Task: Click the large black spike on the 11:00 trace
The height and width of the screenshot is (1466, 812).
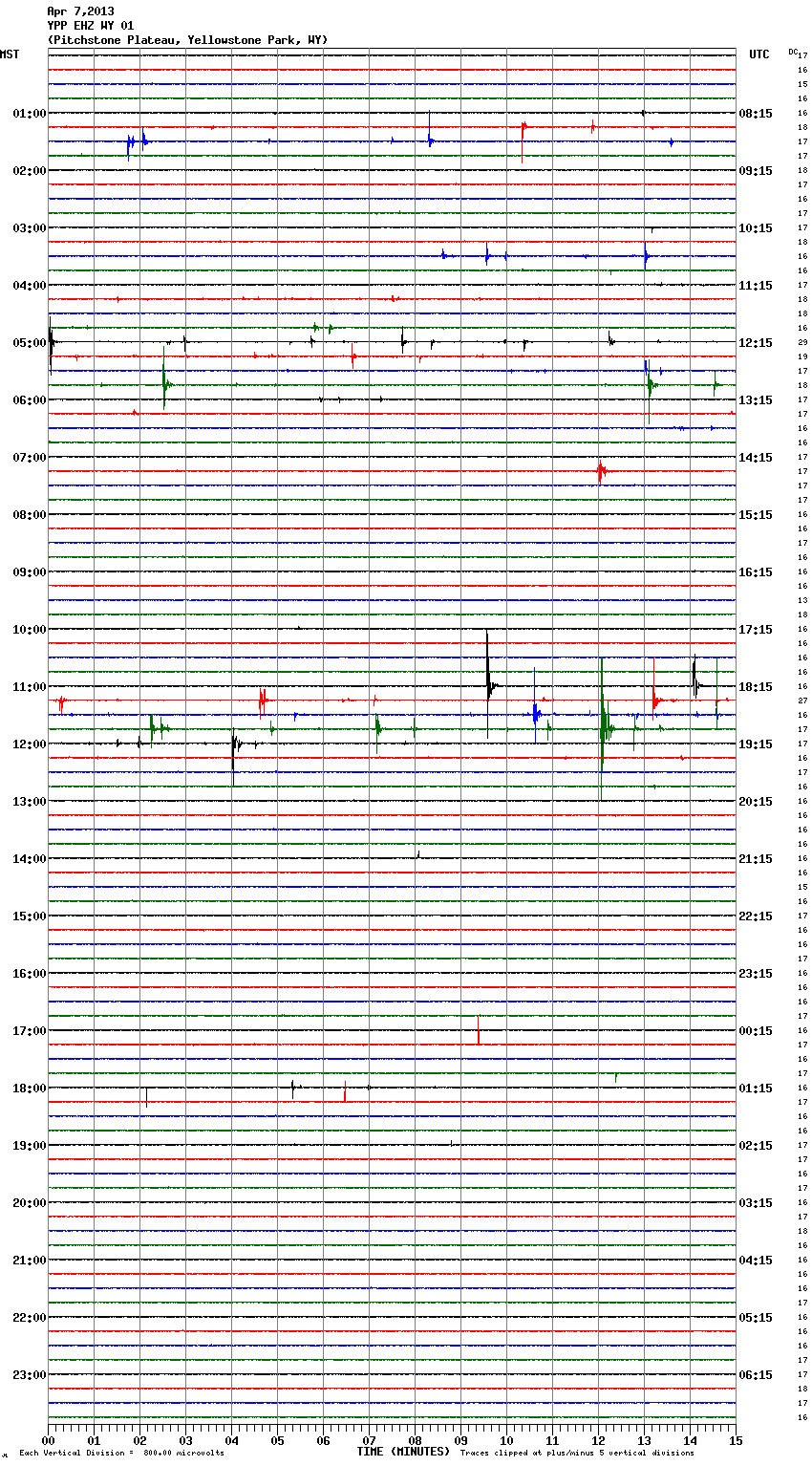Action: pos(488,683)
